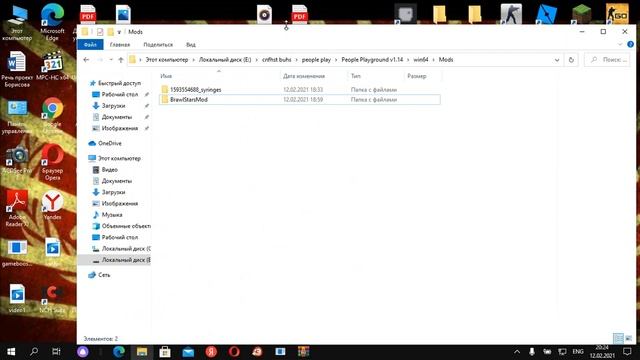Open WinRAR icon on taskbar

[x=303, y=351]
